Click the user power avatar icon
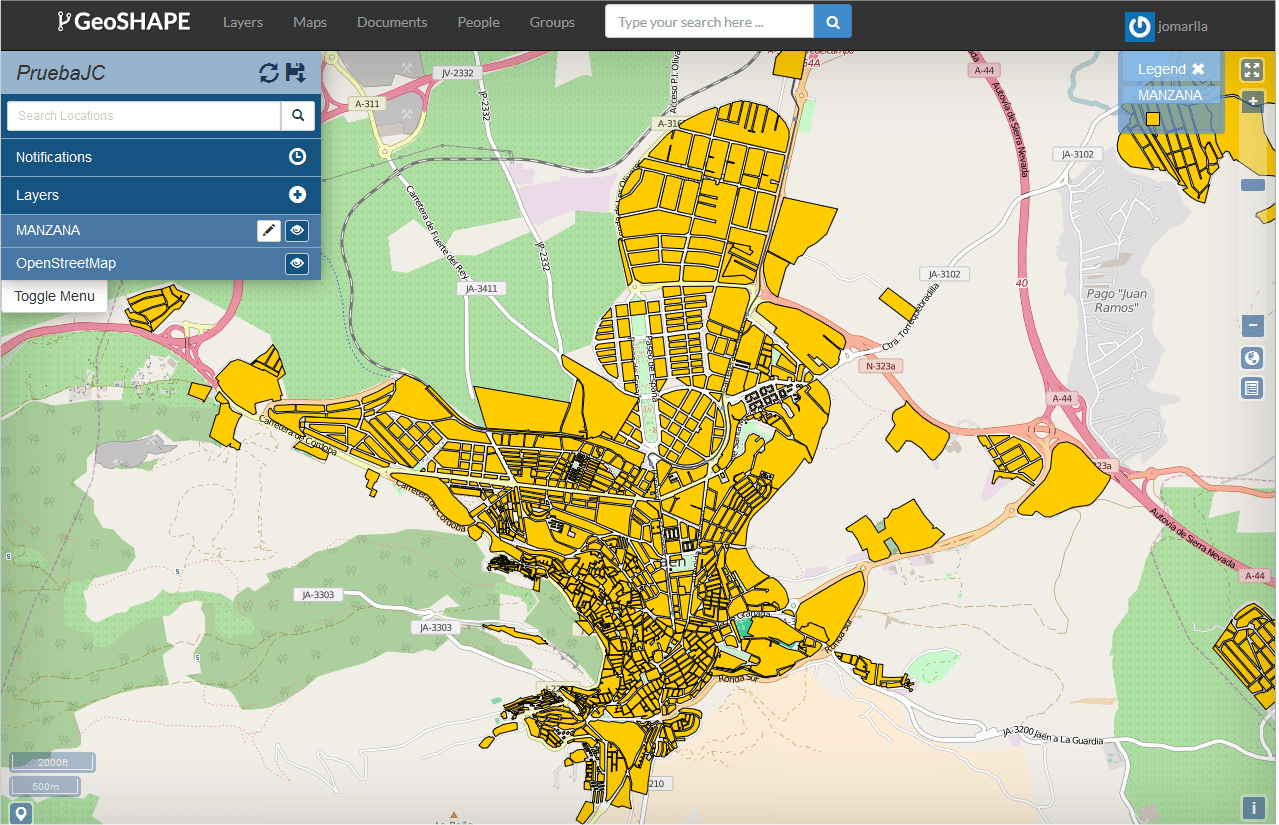Viewport: 1279px width, 825px height. [1140, 27]
